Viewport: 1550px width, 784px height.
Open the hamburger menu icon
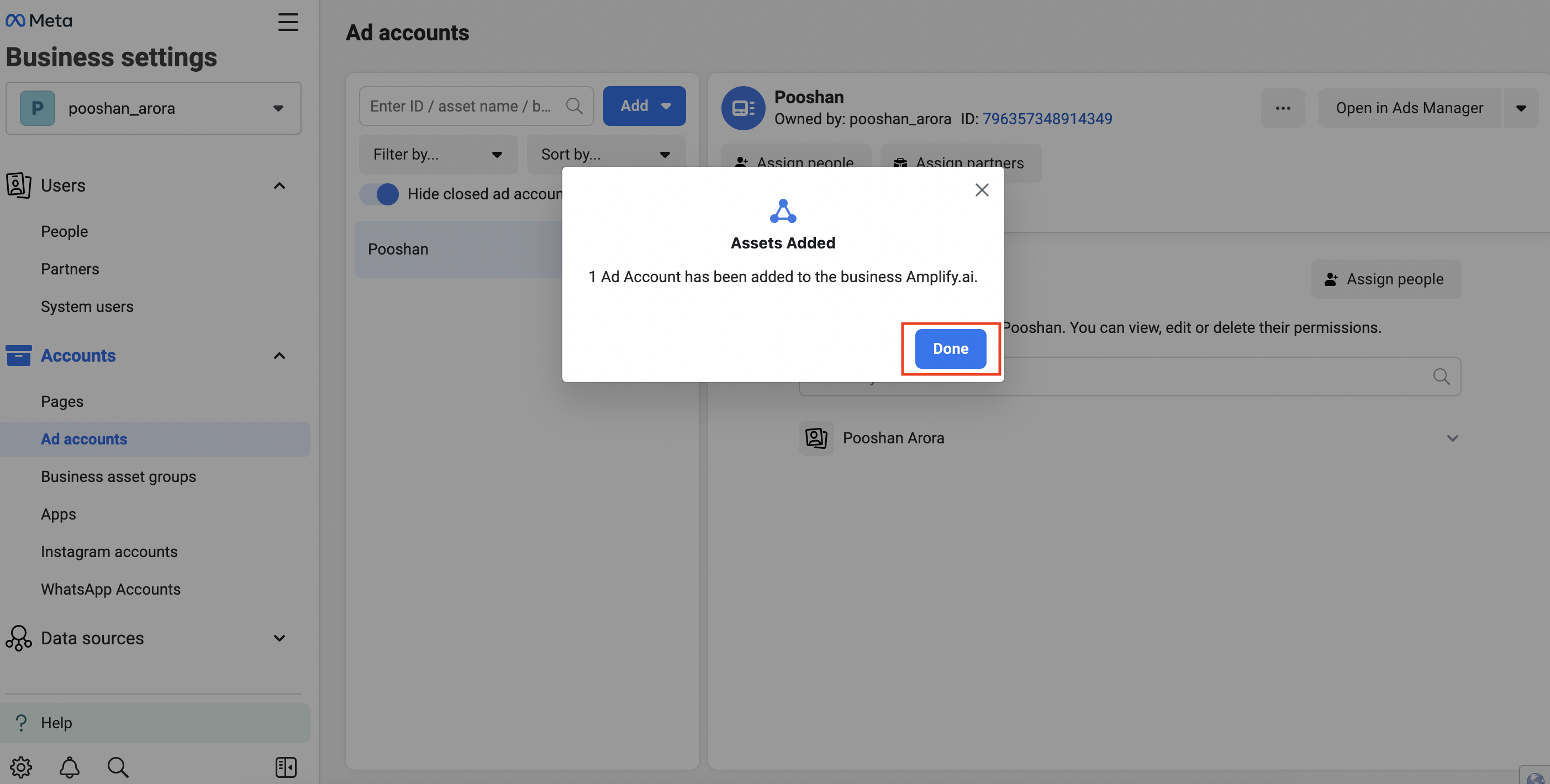tap(288, 22)
